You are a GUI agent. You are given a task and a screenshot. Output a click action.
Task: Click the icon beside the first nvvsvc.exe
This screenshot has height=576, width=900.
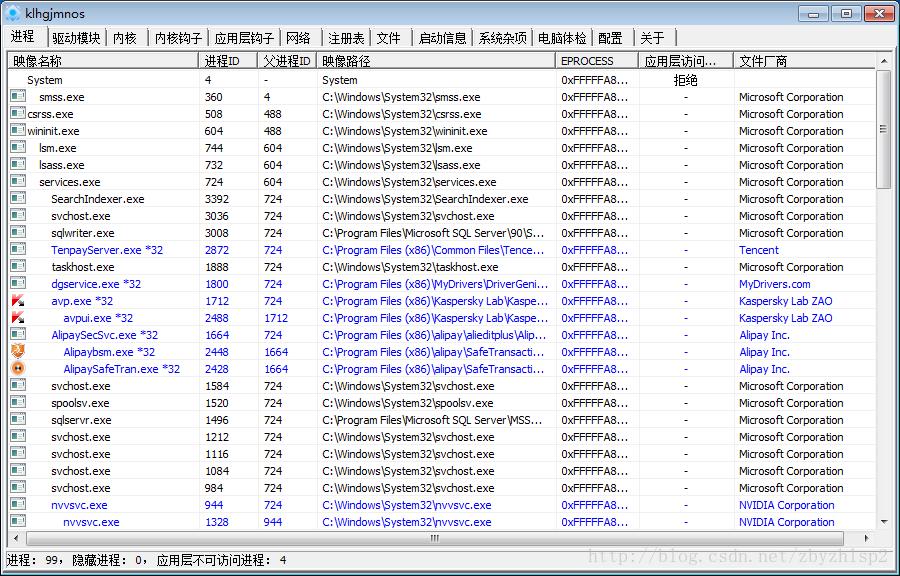pyautogui.click(x=18, y=505)
